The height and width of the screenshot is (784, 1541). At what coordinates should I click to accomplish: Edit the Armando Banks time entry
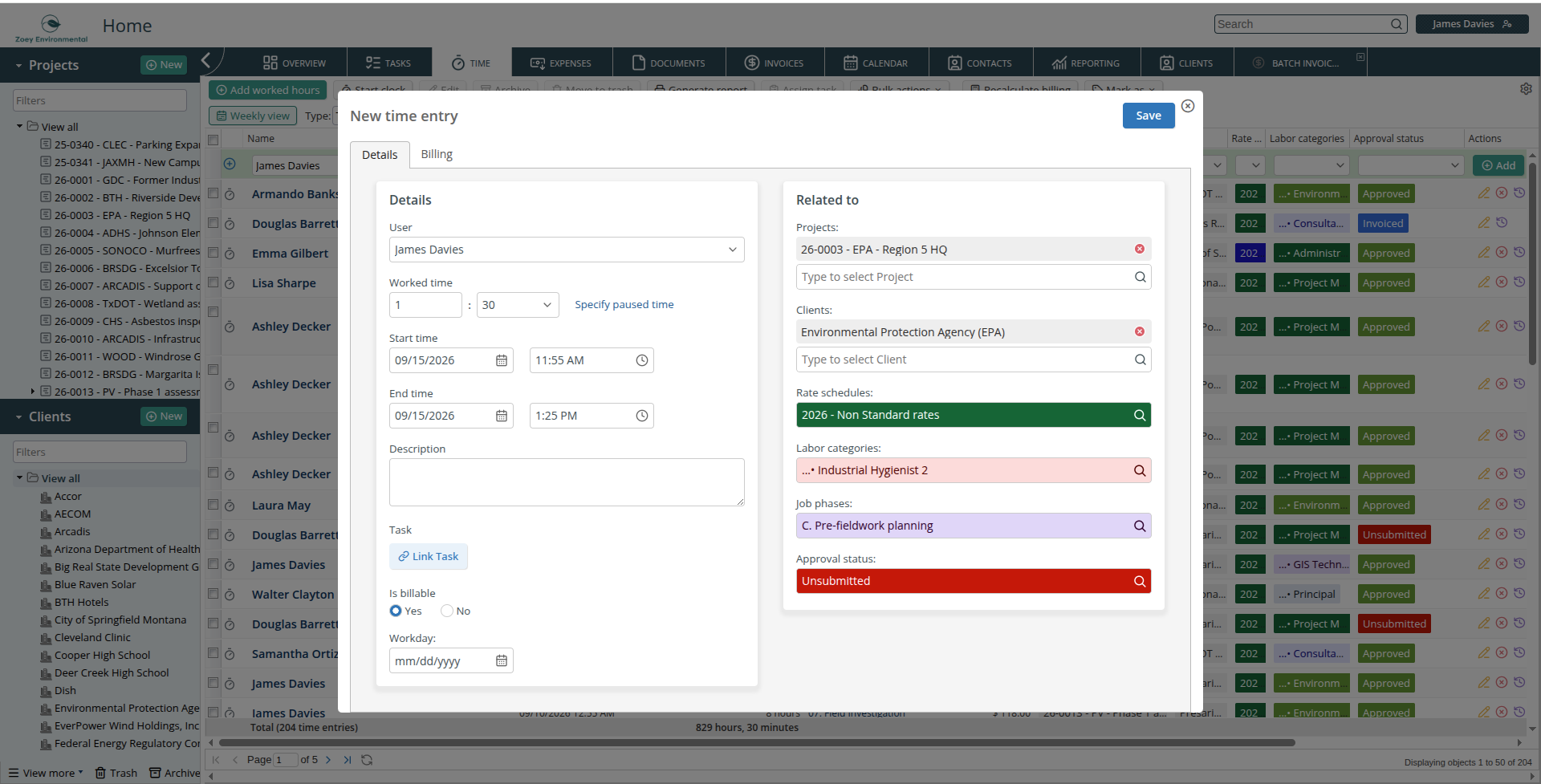point(1483,193)
